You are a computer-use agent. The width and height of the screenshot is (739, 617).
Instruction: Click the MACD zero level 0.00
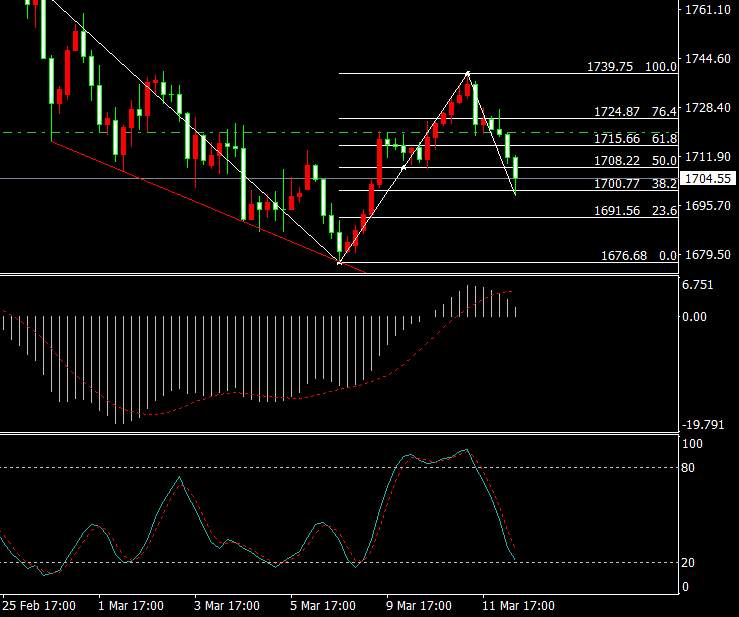(x=695, y=317)
